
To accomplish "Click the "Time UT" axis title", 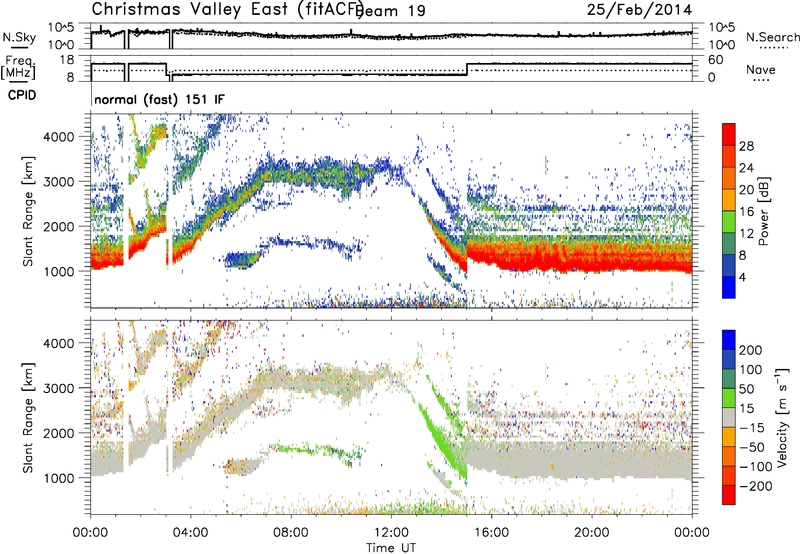I will pyautogui.click(x=391, y=548).
